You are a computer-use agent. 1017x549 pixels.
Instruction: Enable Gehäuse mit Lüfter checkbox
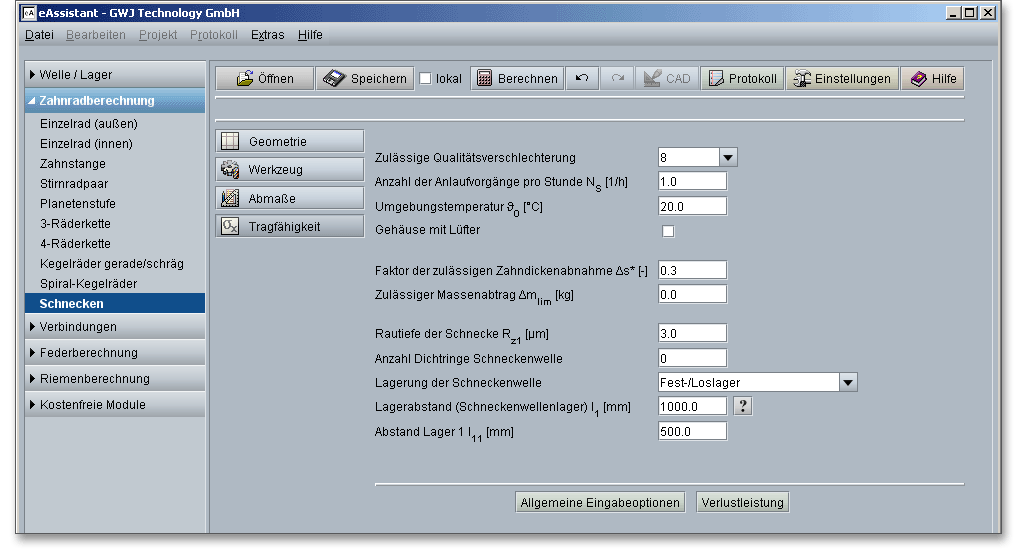[x=668, y=231]
